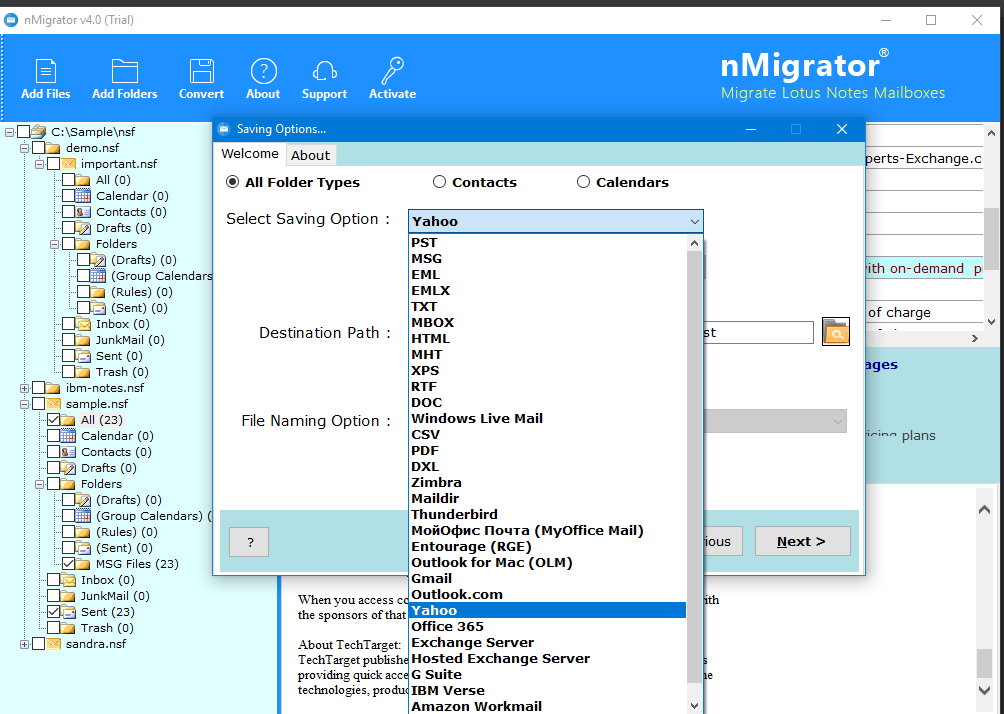Viewport: 1004px width, 714px height.
Task: Click the demo.nsf folder icon
Action: coord(54,148)
